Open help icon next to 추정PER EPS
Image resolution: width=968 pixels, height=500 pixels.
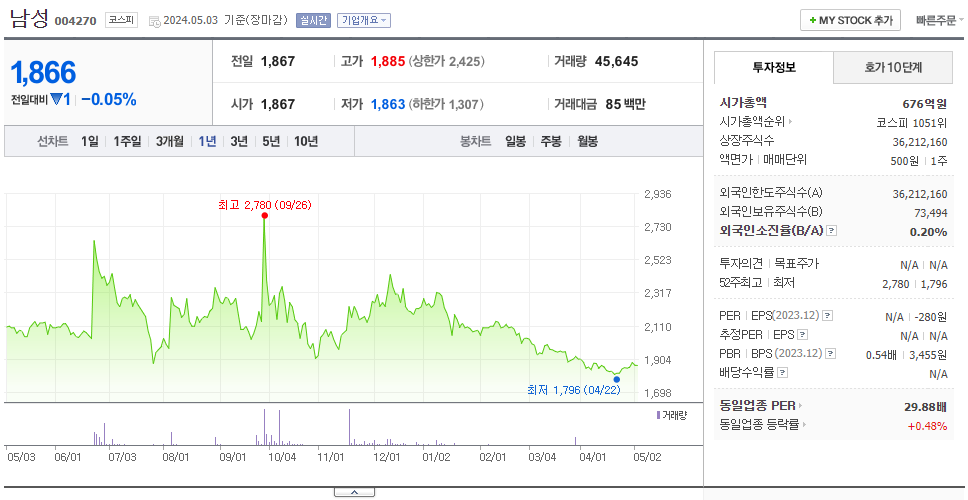[803, 335]
